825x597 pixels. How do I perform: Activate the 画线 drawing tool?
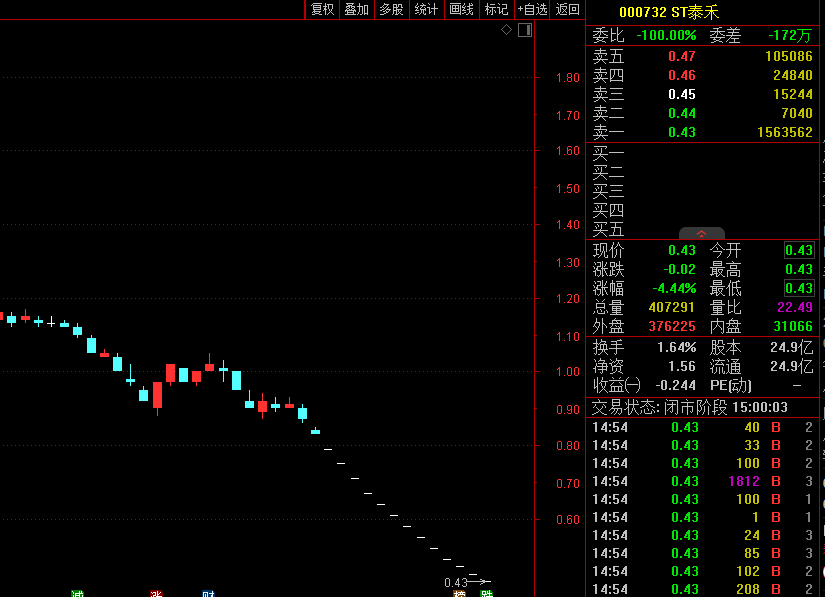click(461, 9)
